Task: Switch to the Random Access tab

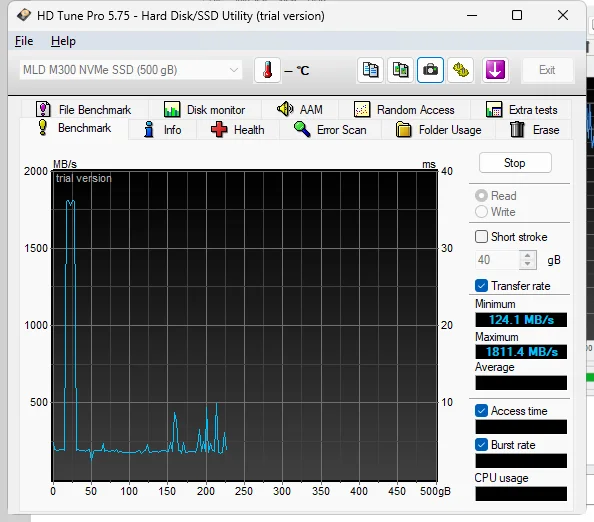Action: point(404,110)
